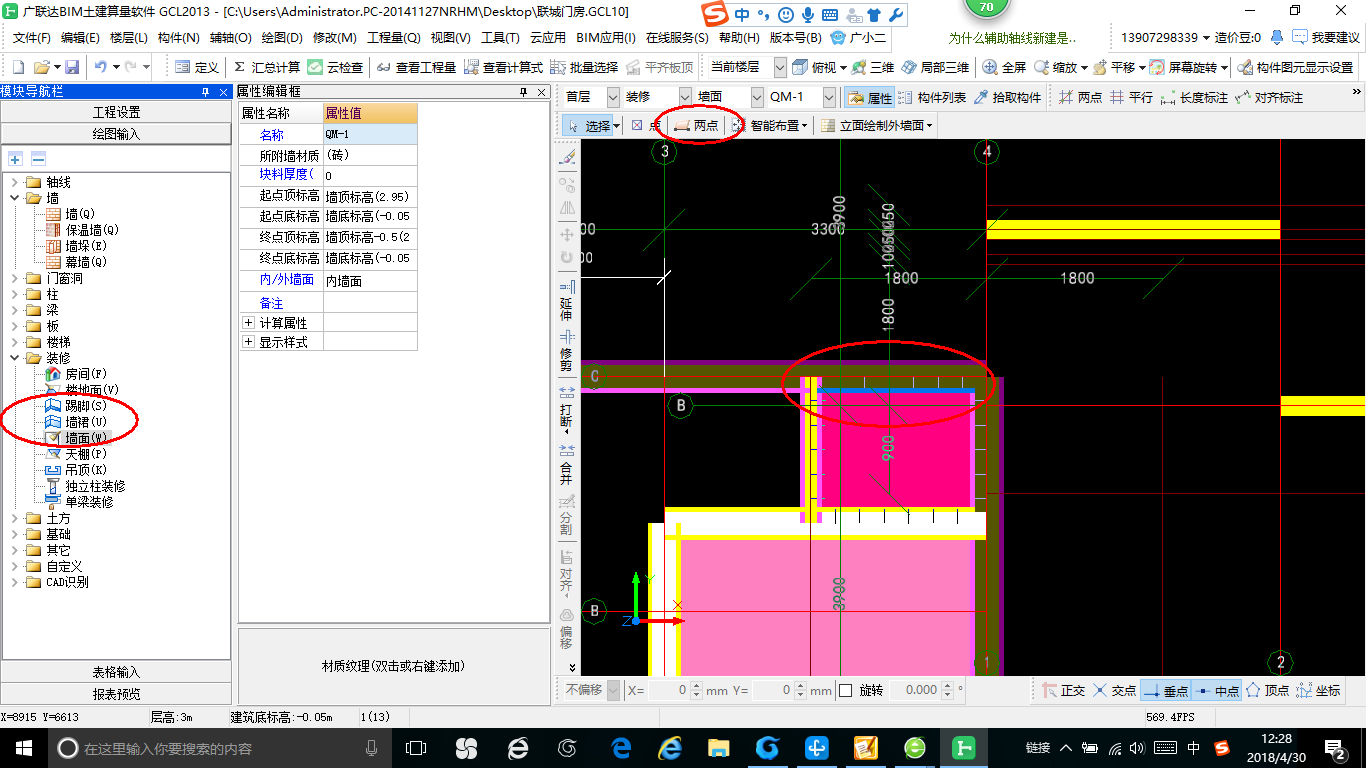Click 全屏 fullscreen tool
Screen dimensions: 1366x768
click(x=1005, y=67)
